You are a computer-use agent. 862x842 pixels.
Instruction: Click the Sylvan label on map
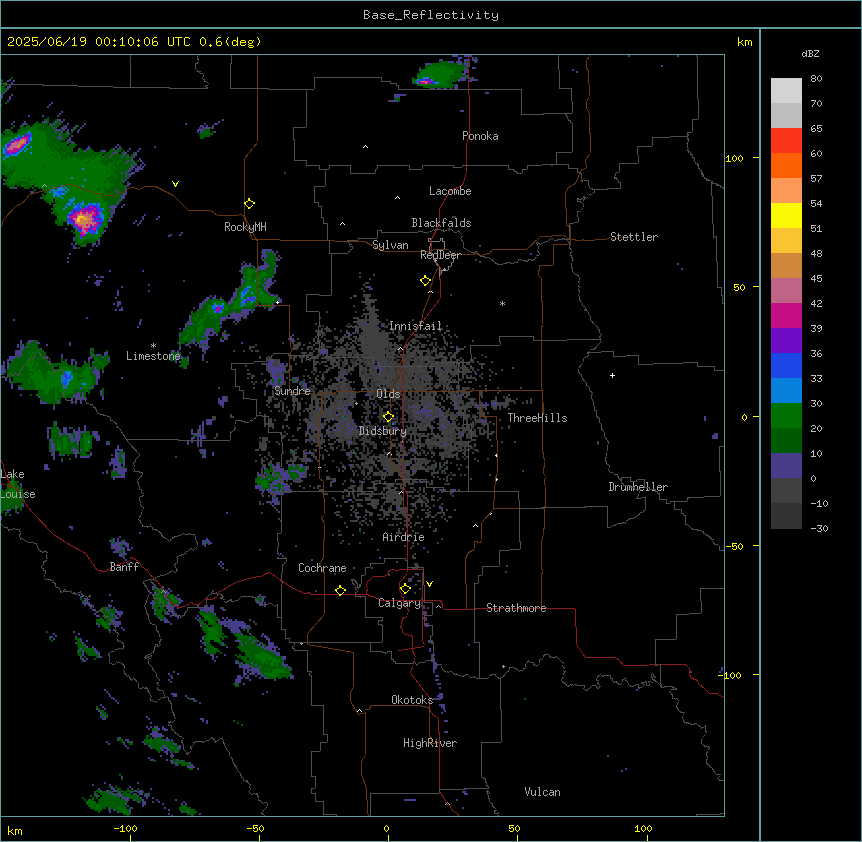coord(390,245)
